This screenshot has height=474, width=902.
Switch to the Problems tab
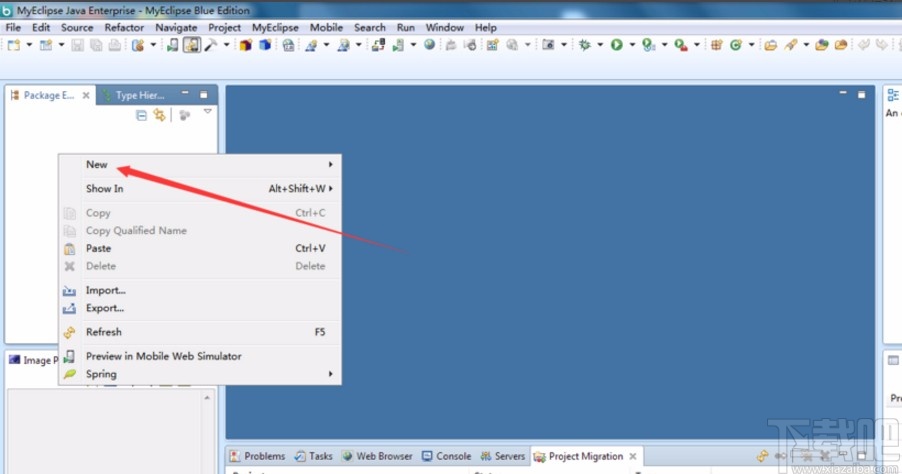(257, 456)
